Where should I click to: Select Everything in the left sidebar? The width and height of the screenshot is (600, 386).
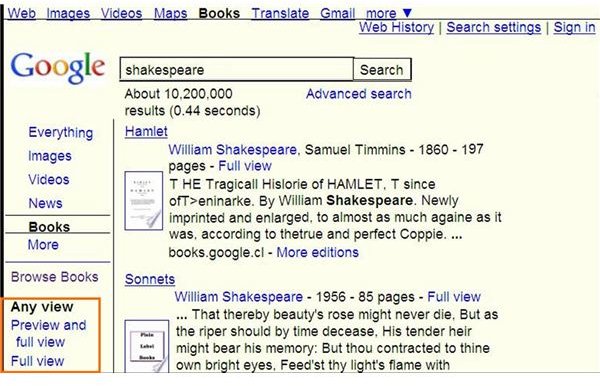click(x=60, y=133)
